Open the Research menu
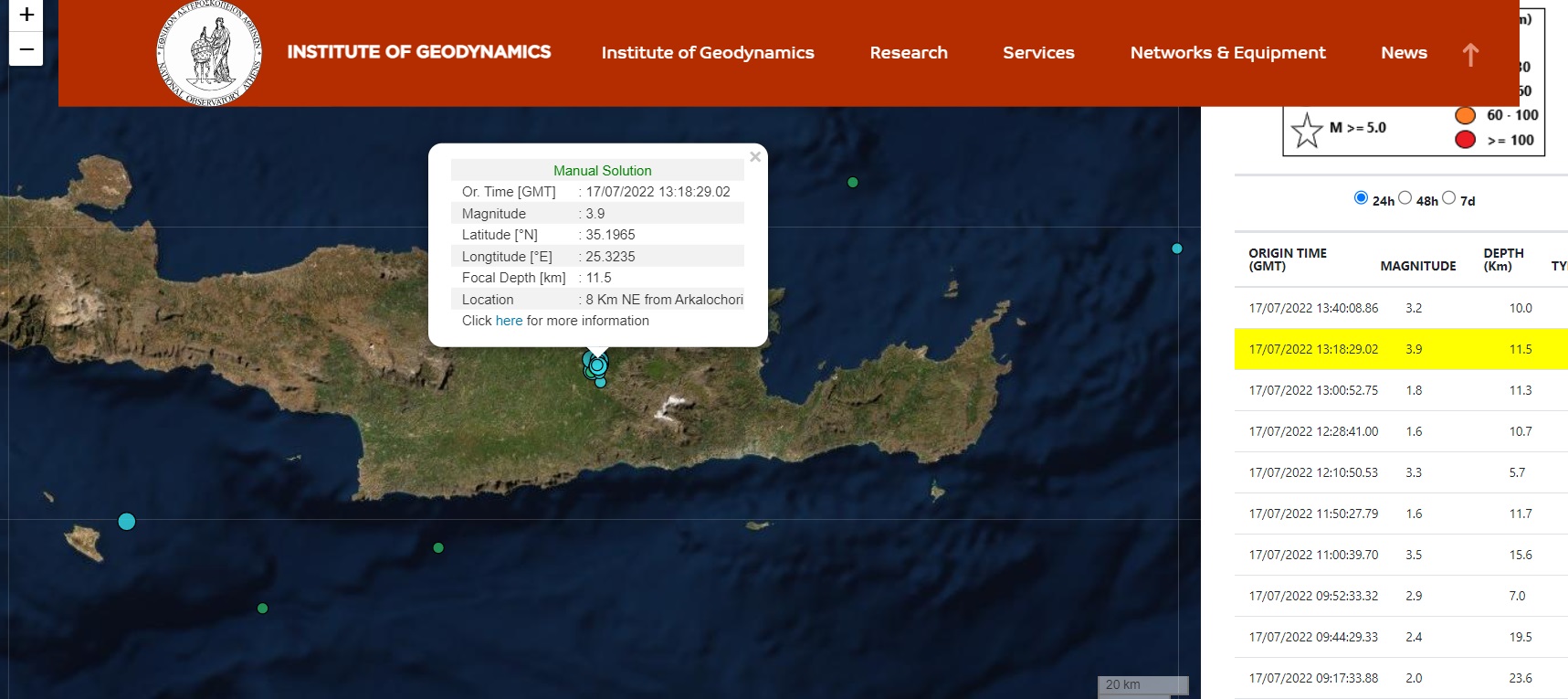This screenshot has height=699, width=1568. click(x=908, y=53)
